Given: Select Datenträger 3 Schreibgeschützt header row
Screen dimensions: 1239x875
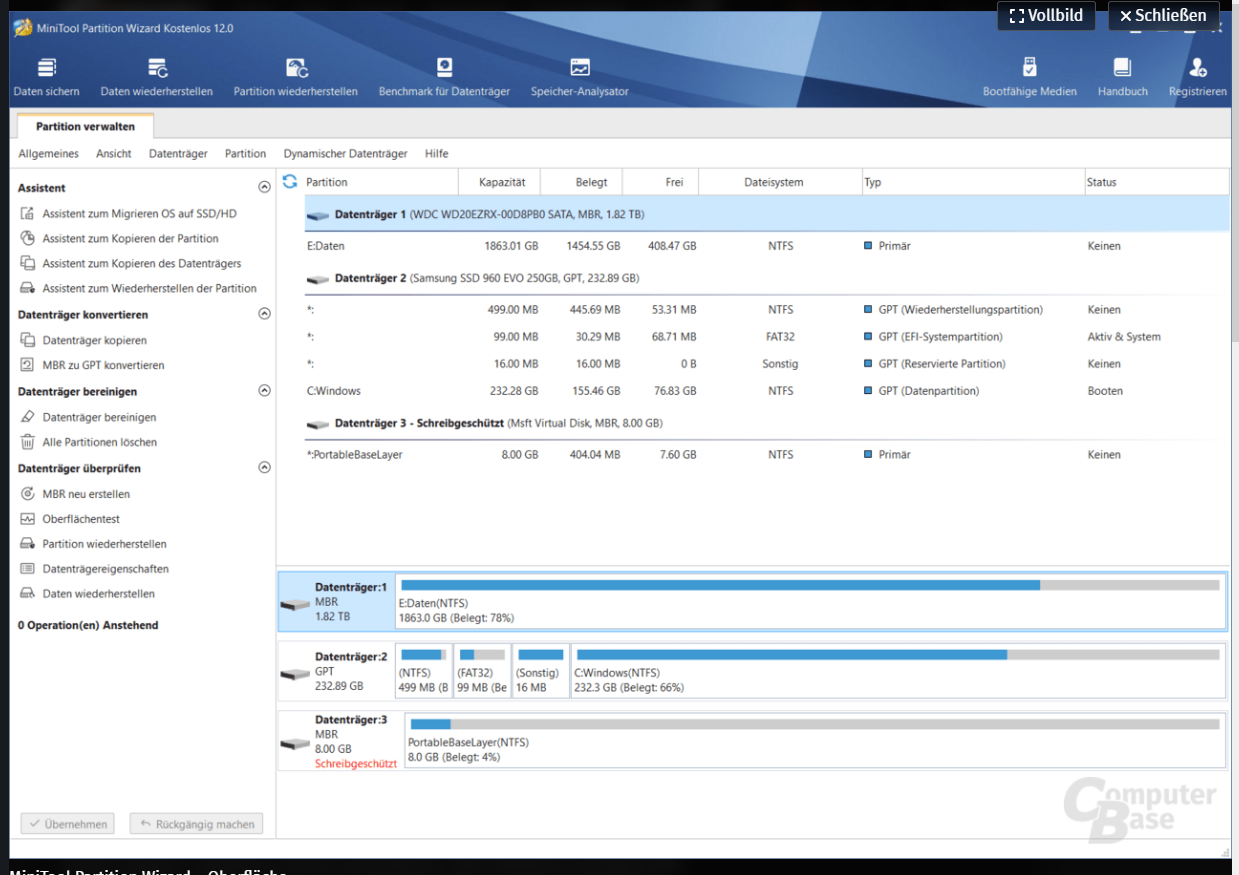Looking at the screenshot, I should pyautogui.click(x=767, y=423).
